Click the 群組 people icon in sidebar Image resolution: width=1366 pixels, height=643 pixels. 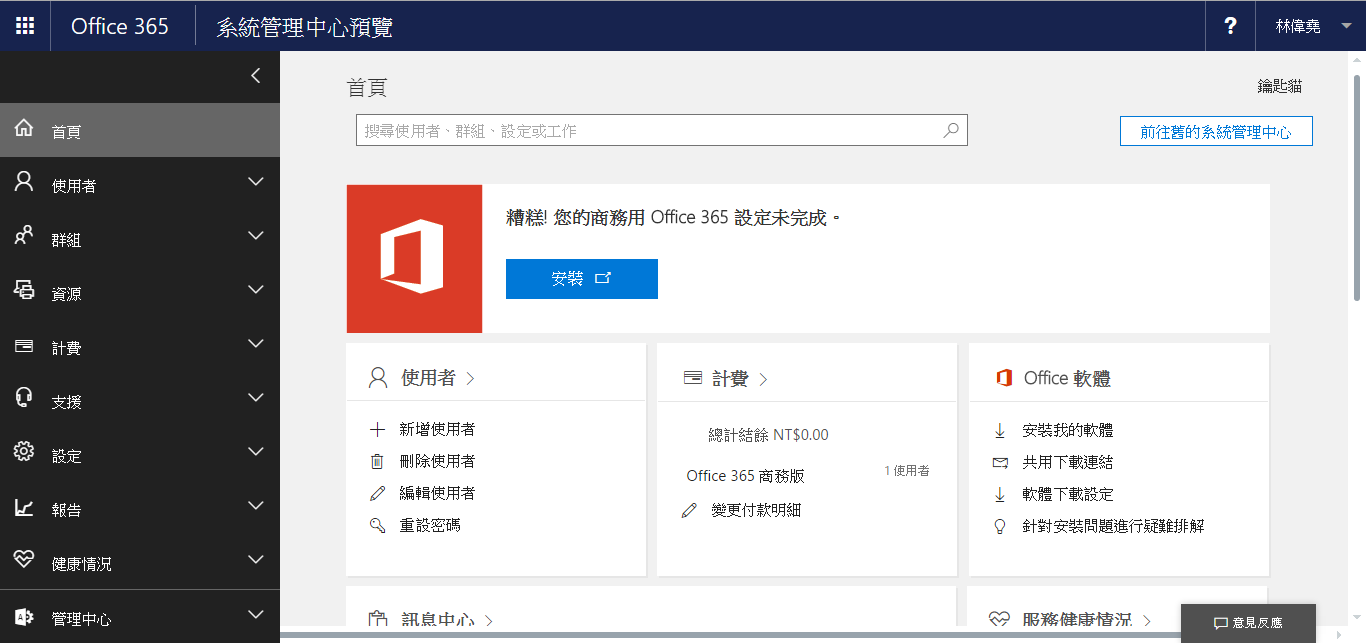pyautogui.click(x=24, y=237)
